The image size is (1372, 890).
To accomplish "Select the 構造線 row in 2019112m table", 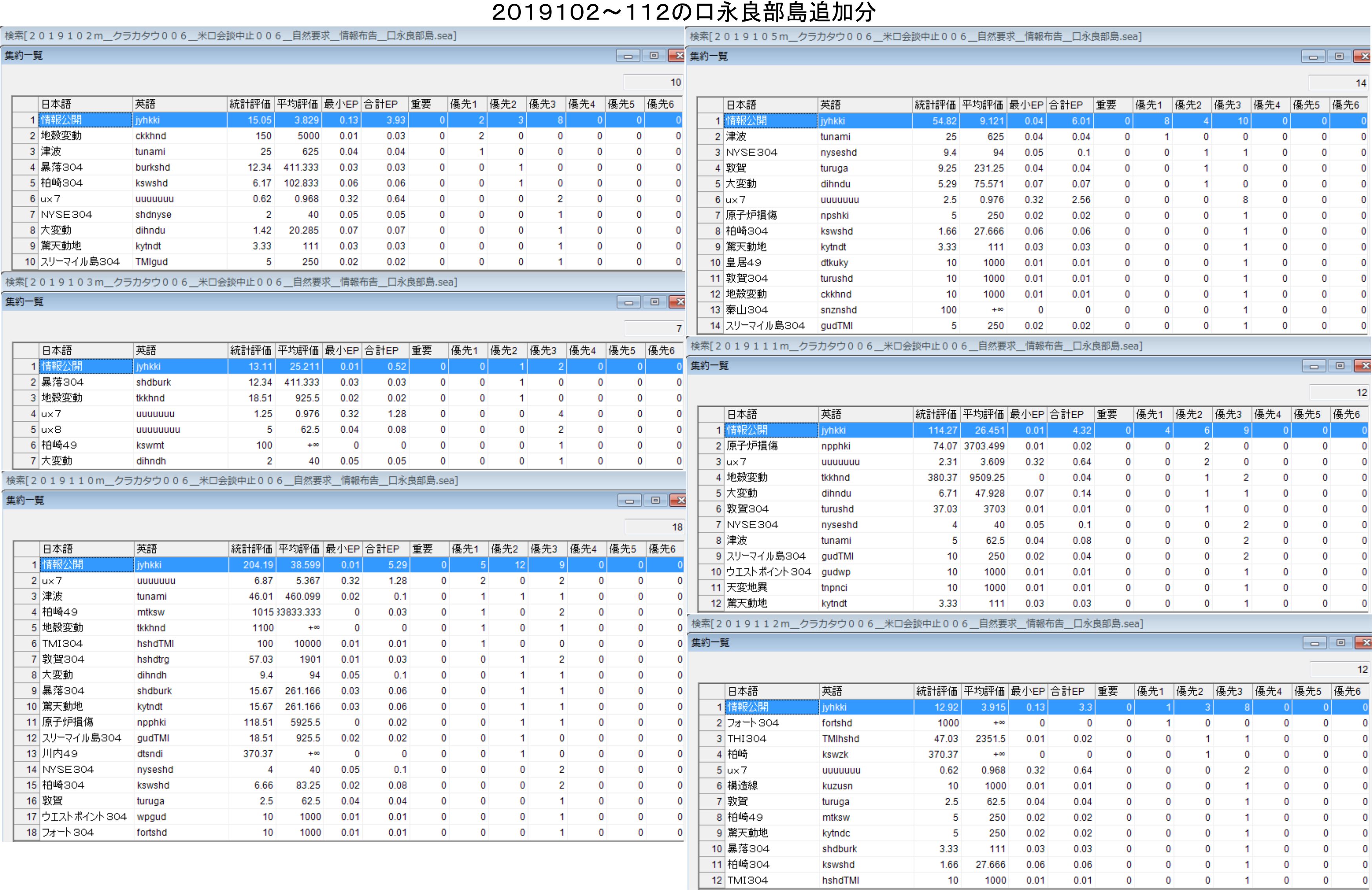I will coord(743,786).
